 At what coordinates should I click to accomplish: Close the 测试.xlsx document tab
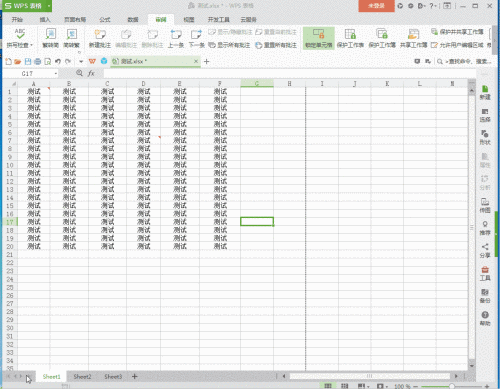coord(196,61)
